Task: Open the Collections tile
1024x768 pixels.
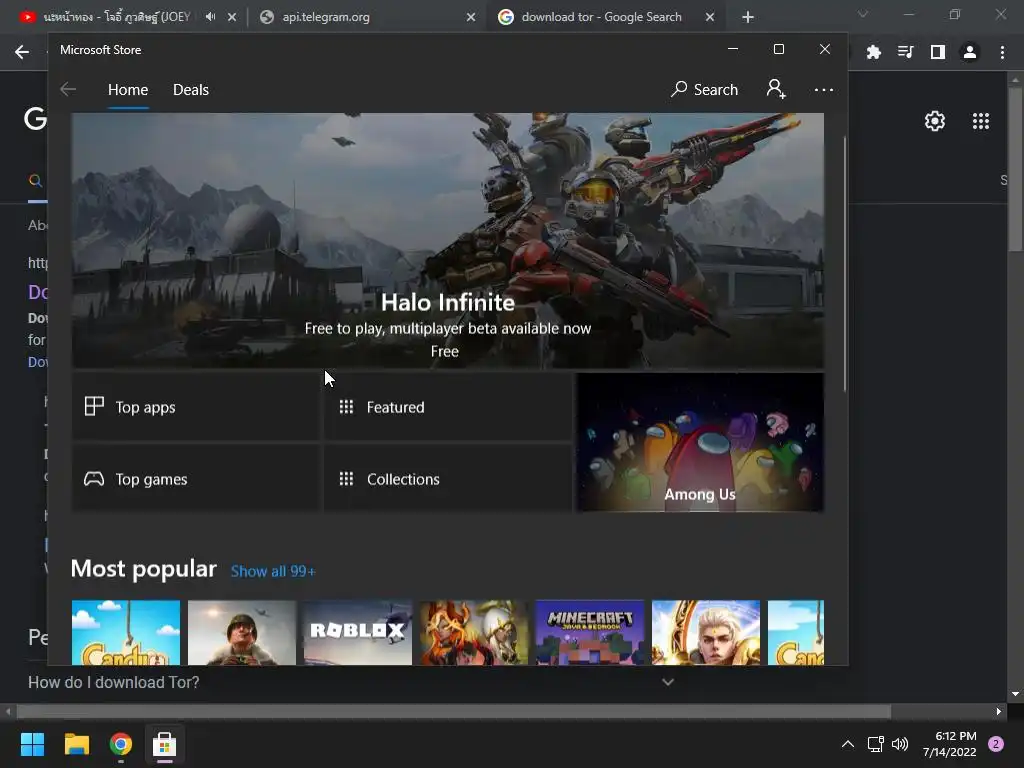Action: [x=448, y=479]
